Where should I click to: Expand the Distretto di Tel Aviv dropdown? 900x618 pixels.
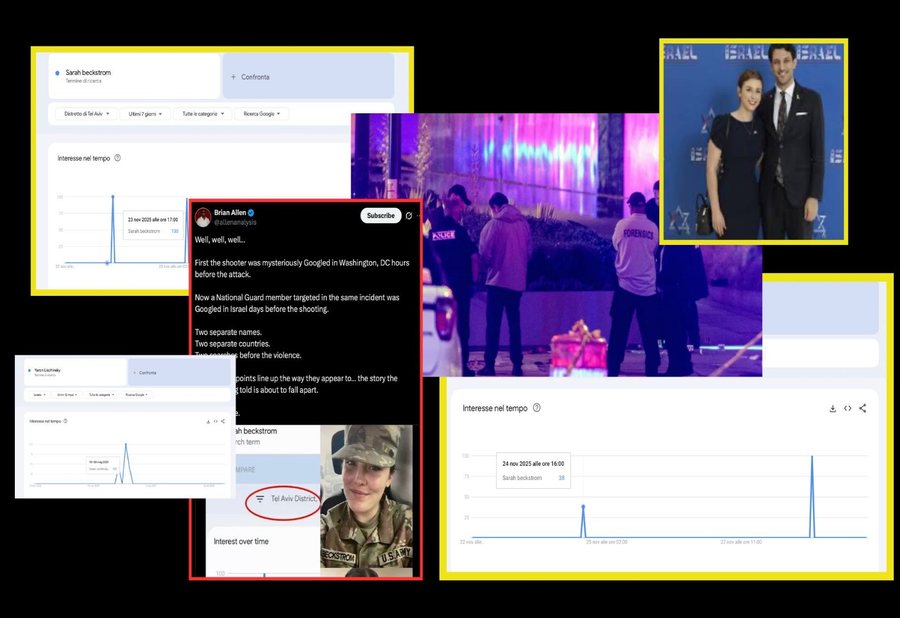tap(88, 114)
